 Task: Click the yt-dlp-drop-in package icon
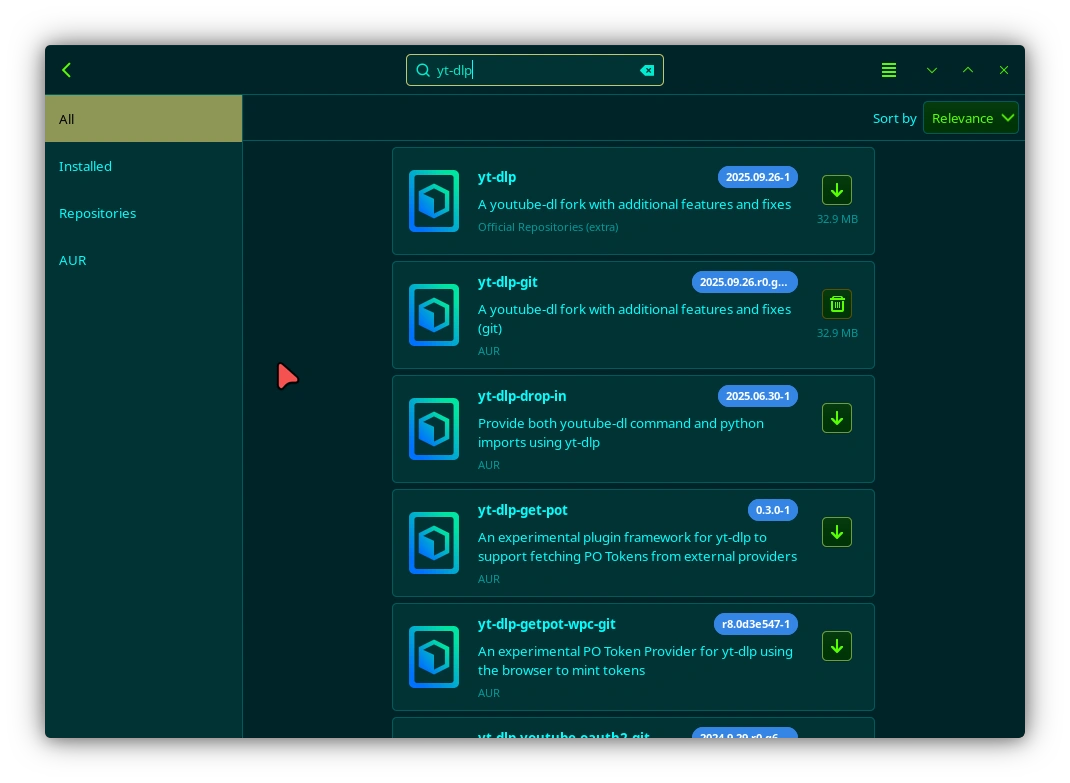[x=434, y=429]
